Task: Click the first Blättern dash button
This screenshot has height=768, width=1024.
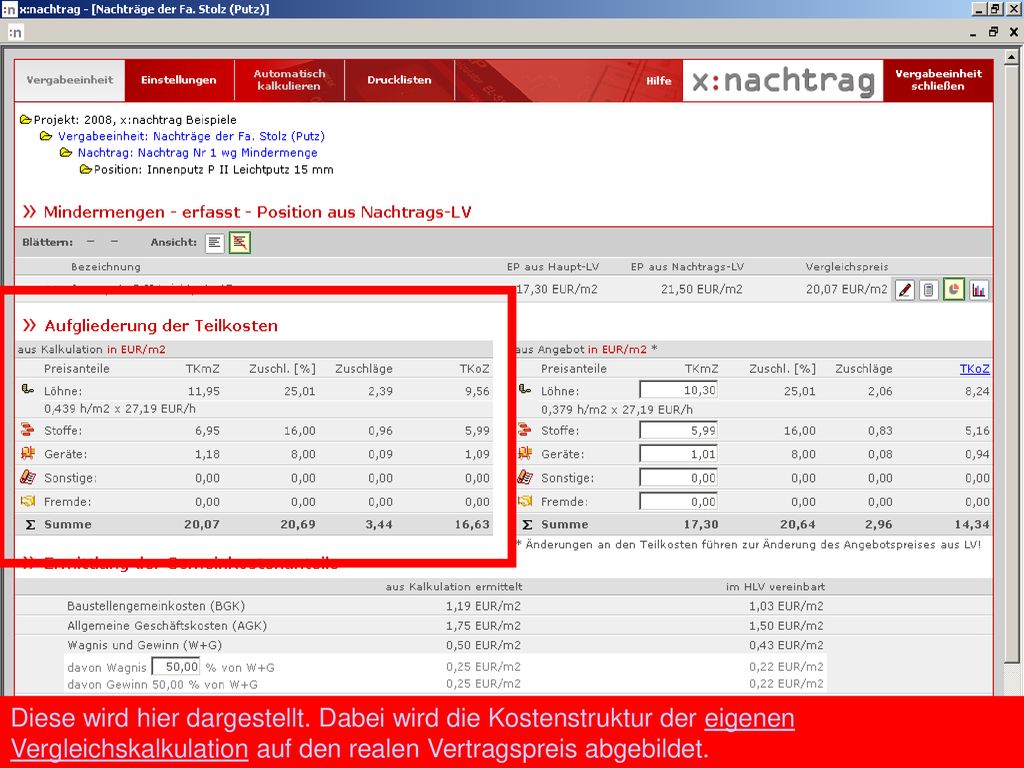Action: [91, 242]
